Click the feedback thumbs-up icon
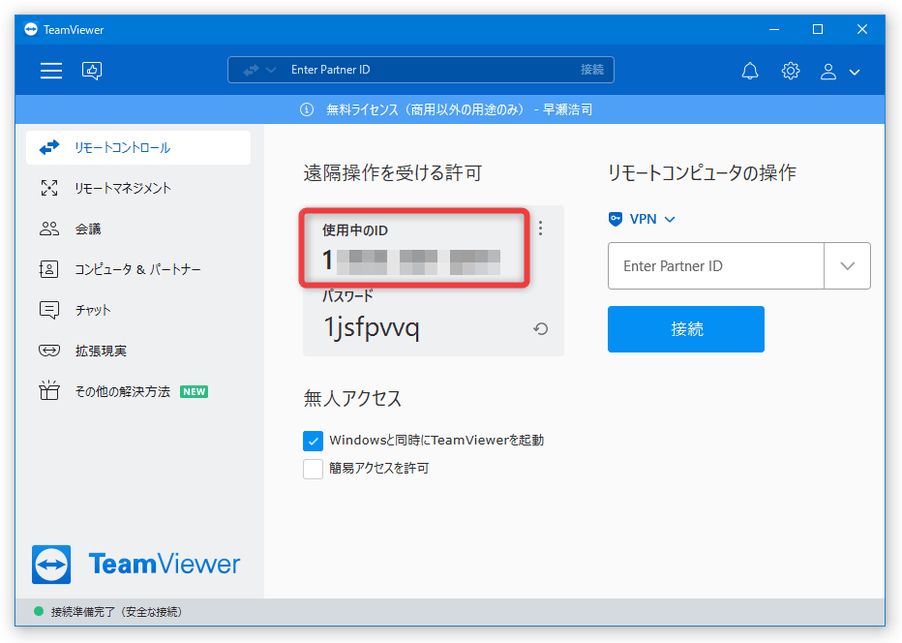The width and height of the screenshot is (902, 643). tap(92, 71)
